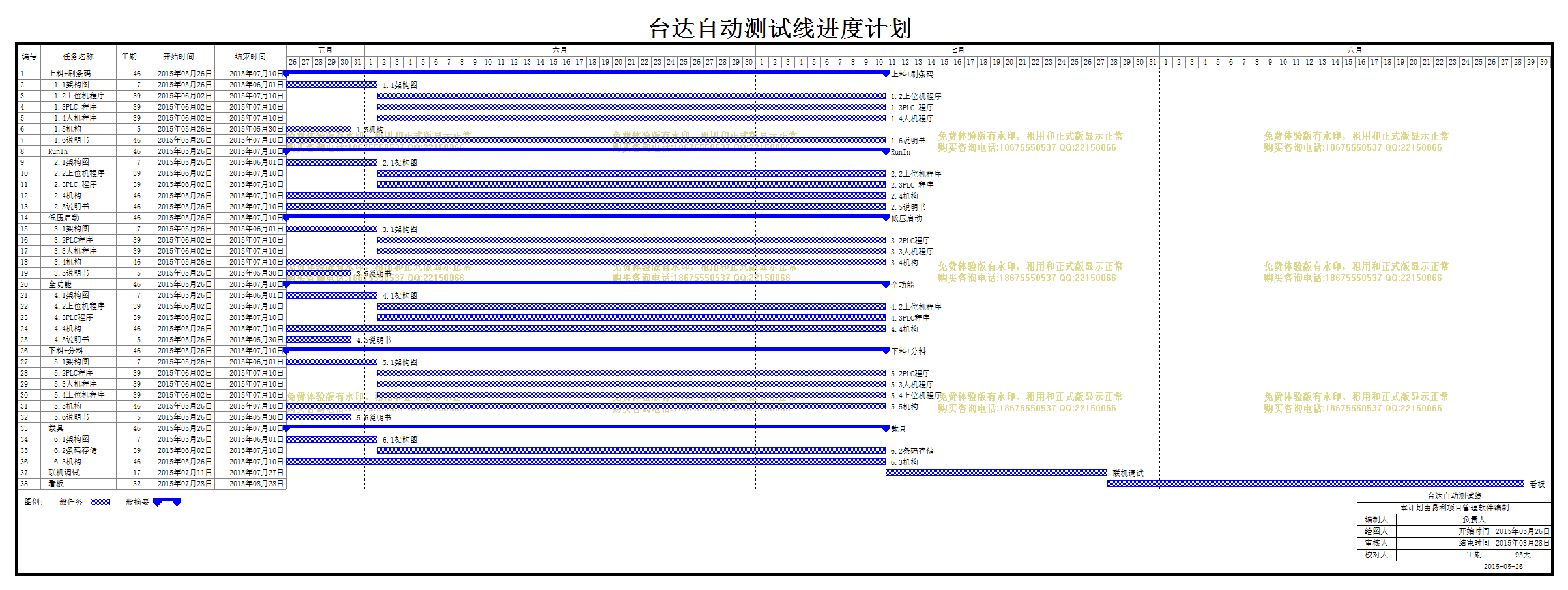This screenshot has height=590, width=1568.
Task: Click the 上料+刷条码 summary bar
Action: click(586, 73)
